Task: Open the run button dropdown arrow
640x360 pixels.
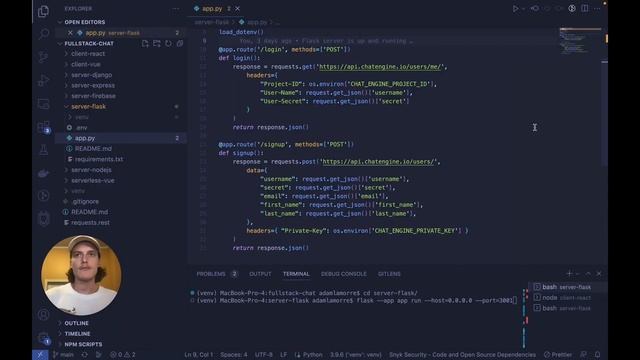Action: click(523, 9)
